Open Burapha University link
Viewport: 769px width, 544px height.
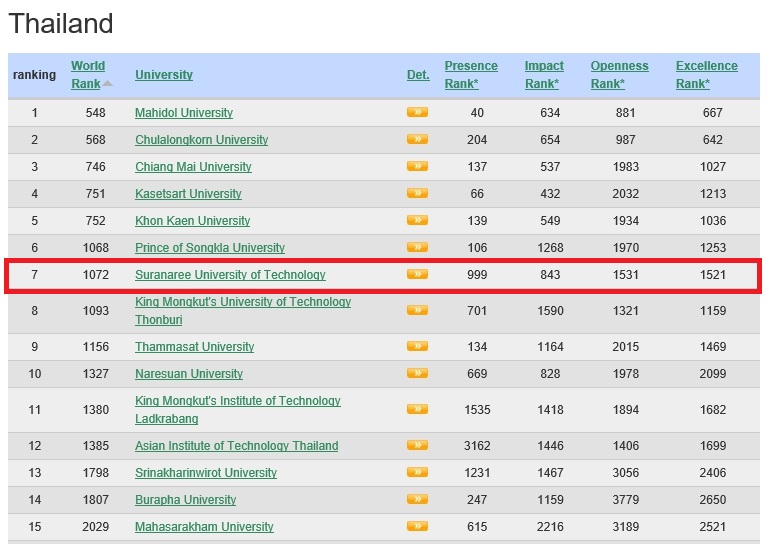point(185,500)
